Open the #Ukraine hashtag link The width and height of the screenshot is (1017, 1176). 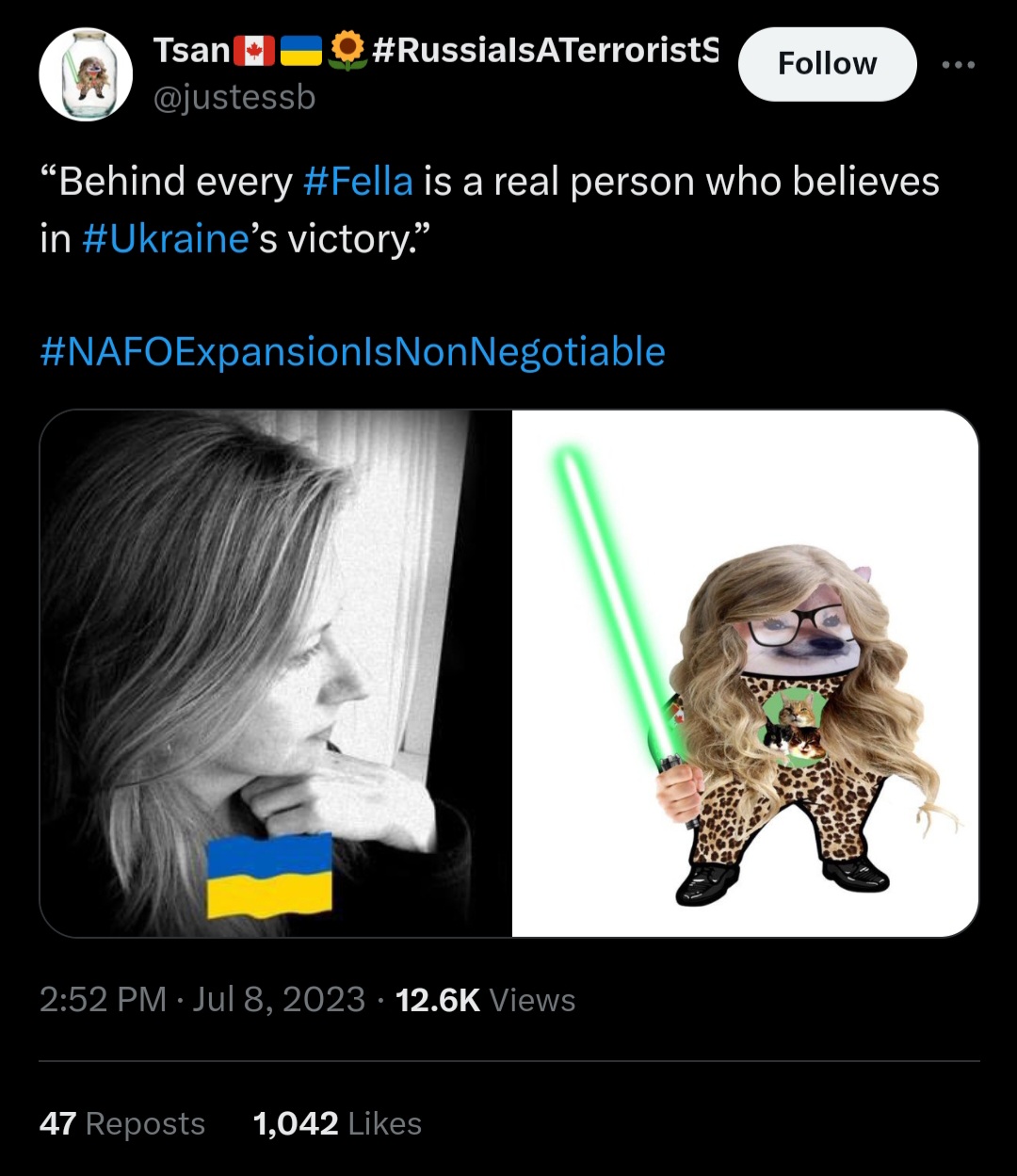point(165,239)
